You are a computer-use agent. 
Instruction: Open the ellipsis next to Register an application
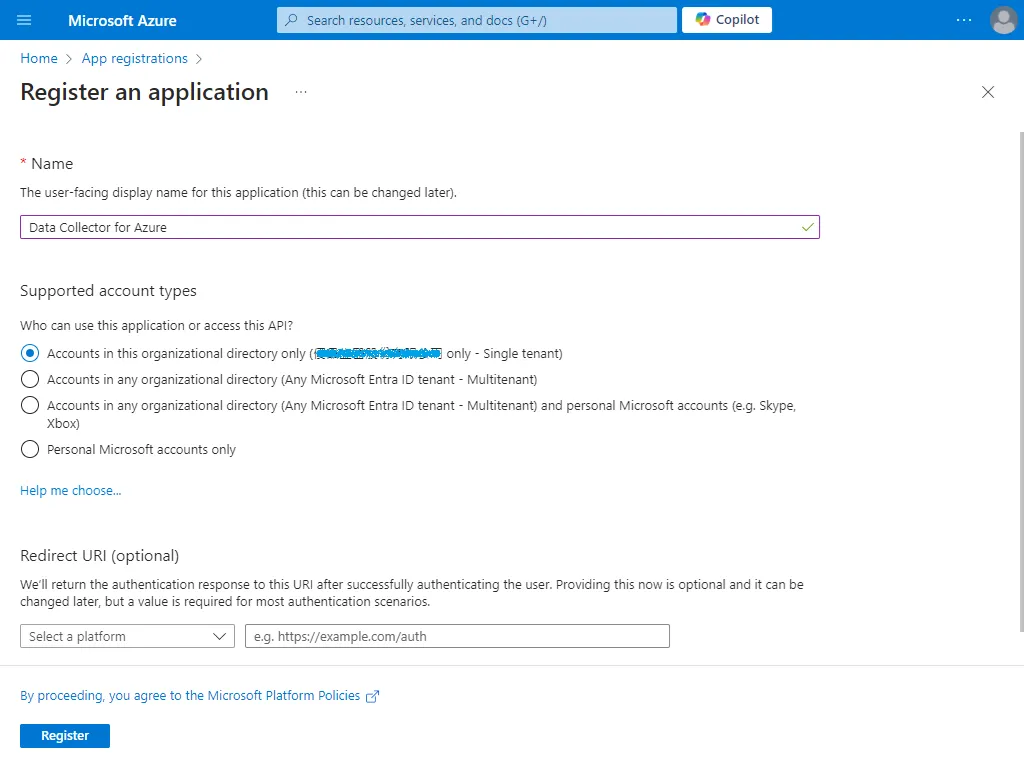[x=300, y=92]
